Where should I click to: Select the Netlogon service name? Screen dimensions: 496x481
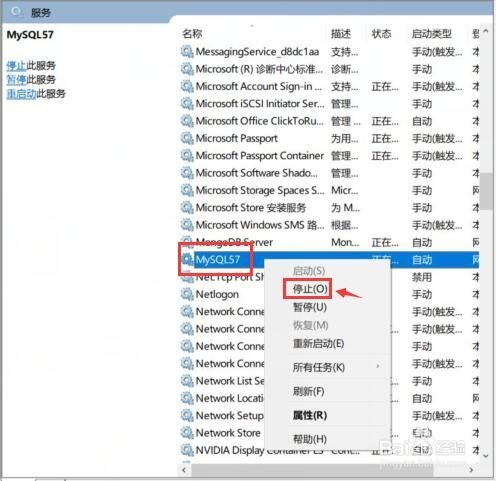click(217, 294)
